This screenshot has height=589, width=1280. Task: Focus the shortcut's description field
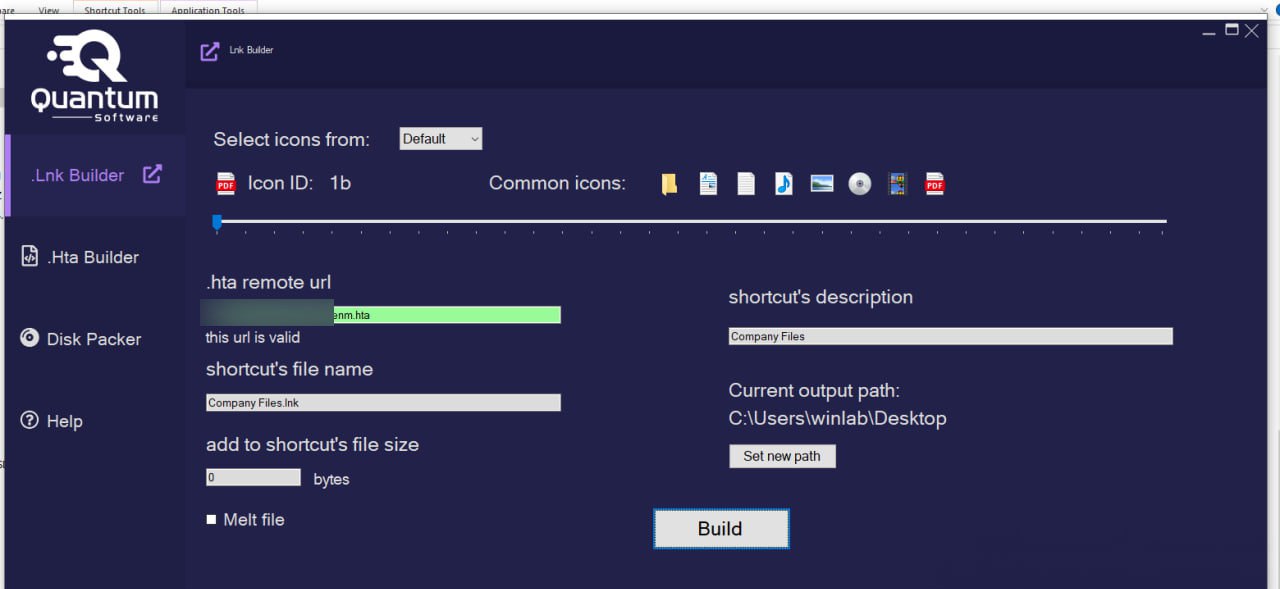point(950,337)
